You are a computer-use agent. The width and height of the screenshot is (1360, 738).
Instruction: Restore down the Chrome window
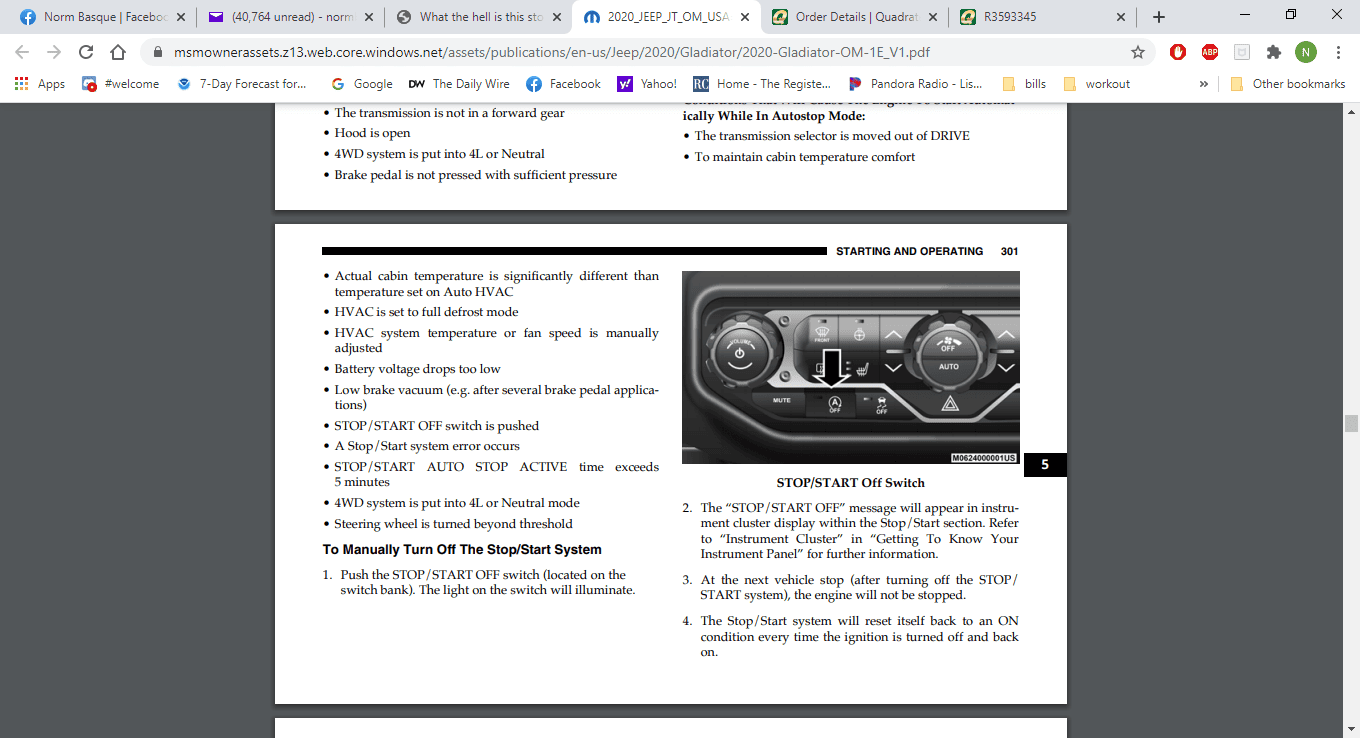click(x=1291, y=15)
